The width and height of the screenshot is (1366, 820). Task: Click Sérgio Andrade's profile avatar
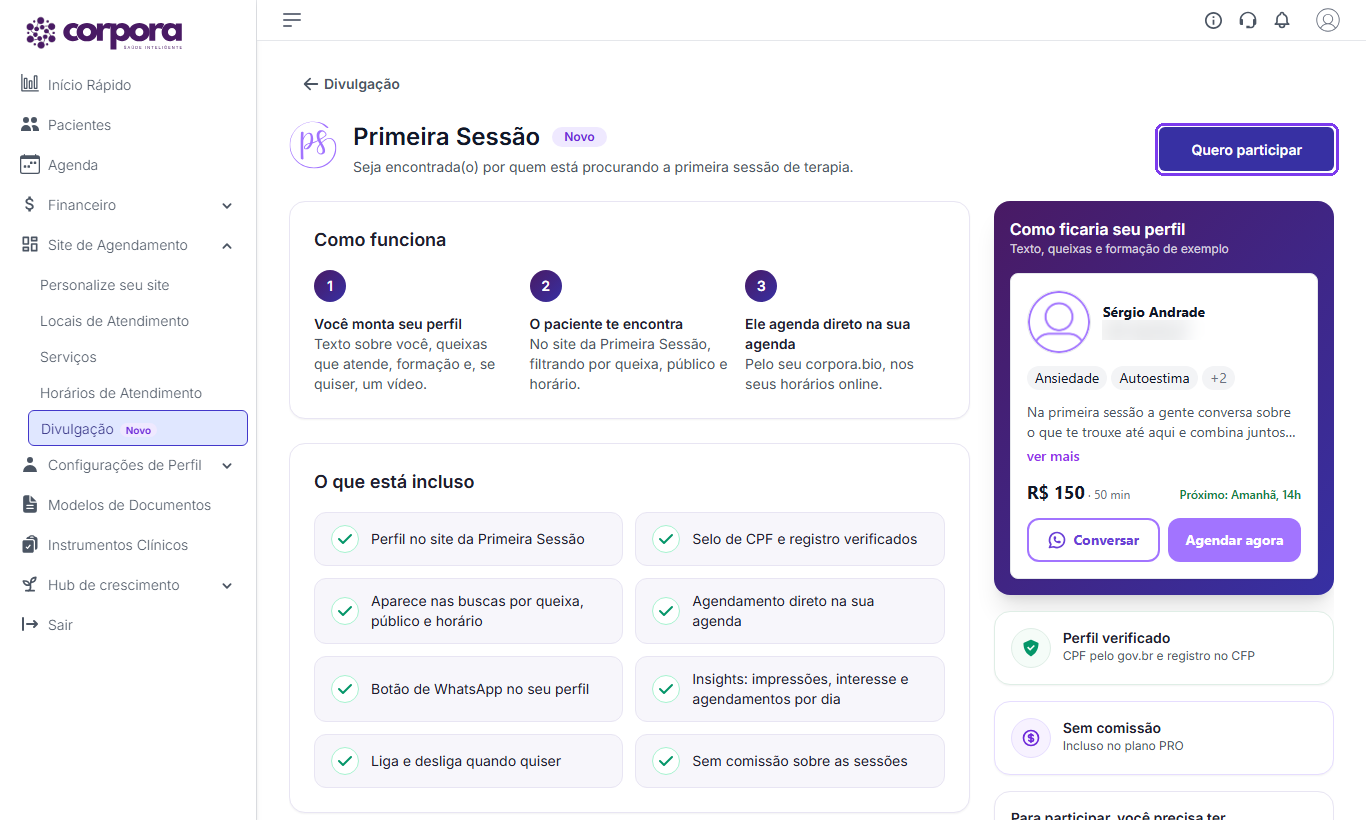(x=1059, y=322)
